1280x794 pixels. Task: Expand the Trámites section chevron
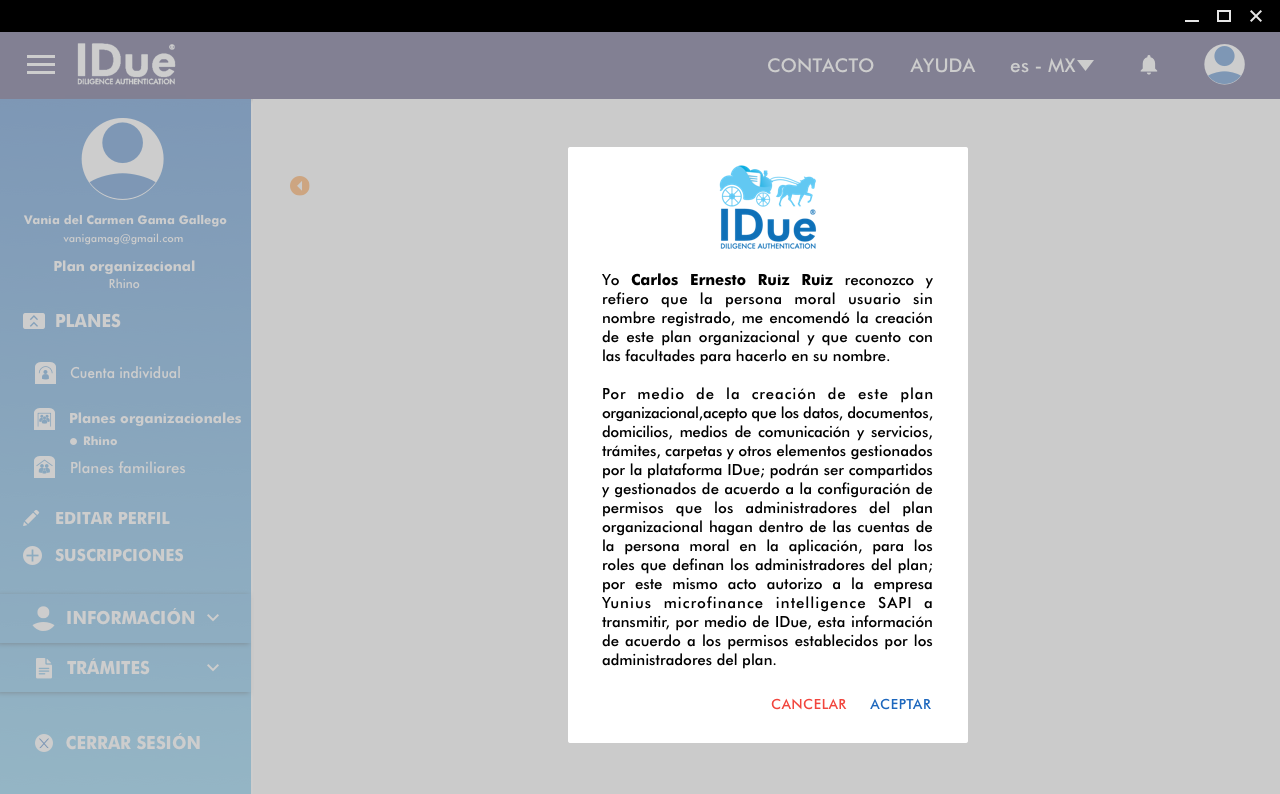(213, 668)
